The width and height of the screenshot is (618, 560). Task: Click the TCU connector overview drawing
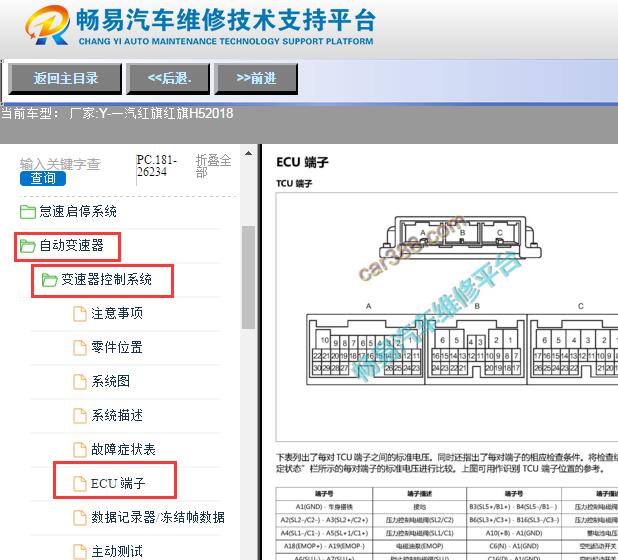pyautogui.click(x=460, y=237)
